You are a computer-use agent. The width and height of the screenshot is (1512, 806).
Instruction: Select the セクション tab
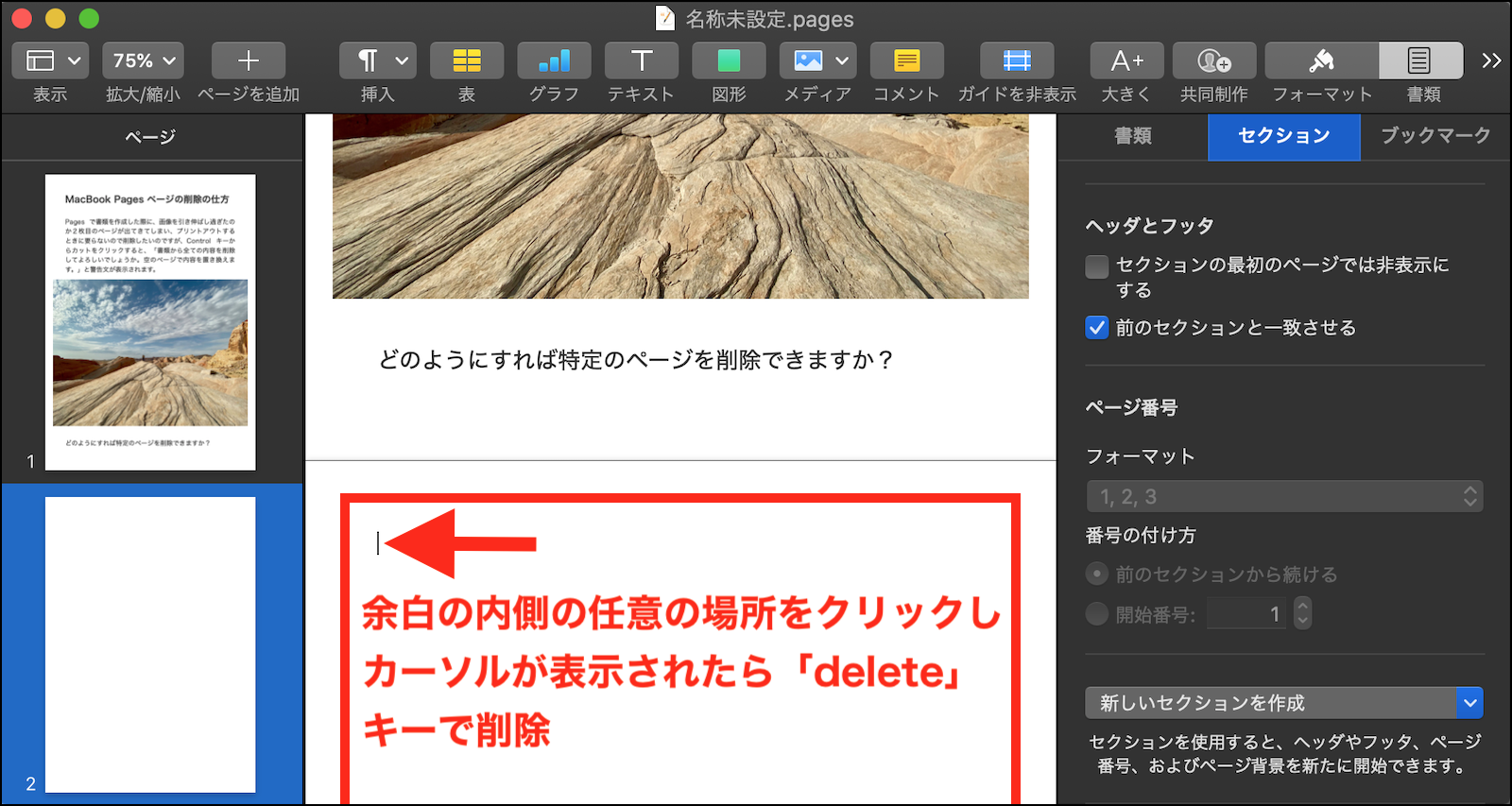[1284, 136]
